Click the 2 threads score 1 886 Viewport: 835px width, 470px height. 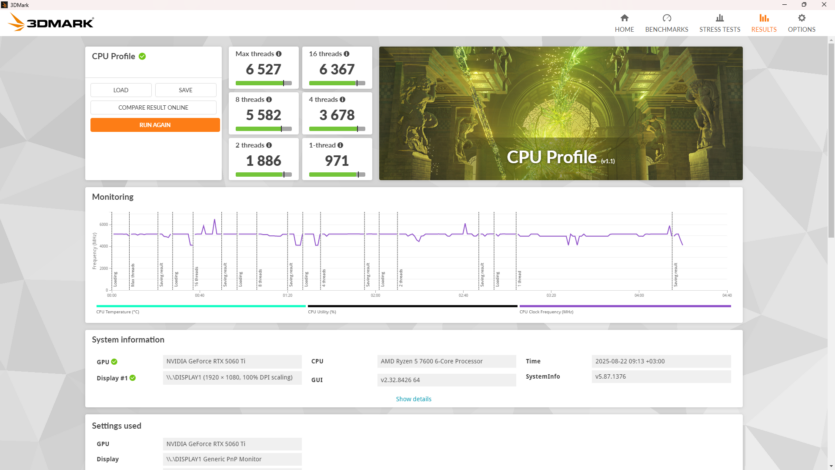click(264, 161)
